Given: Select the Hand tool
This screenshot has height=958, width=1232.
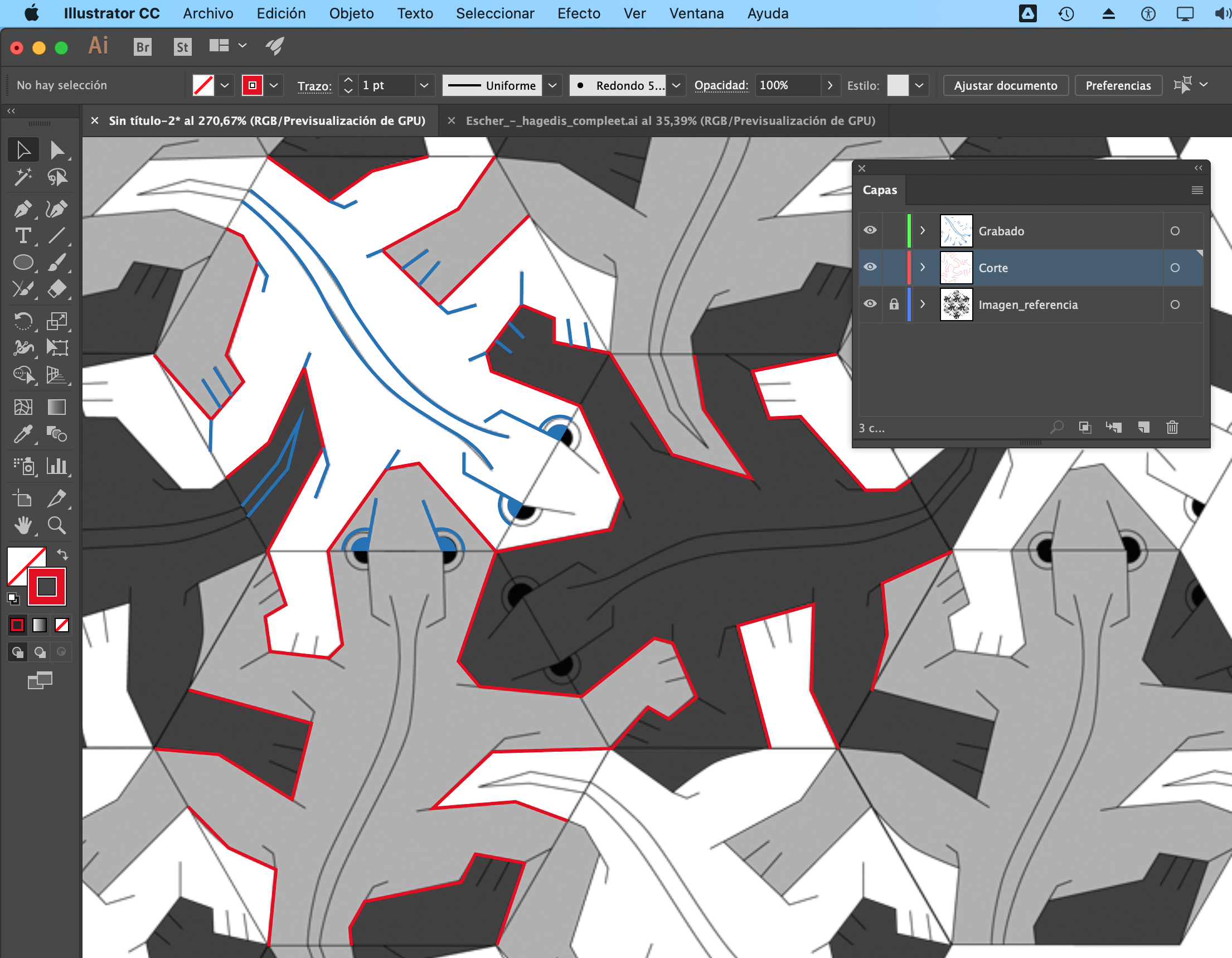Looking at the screenshot, I should [23, 526].
